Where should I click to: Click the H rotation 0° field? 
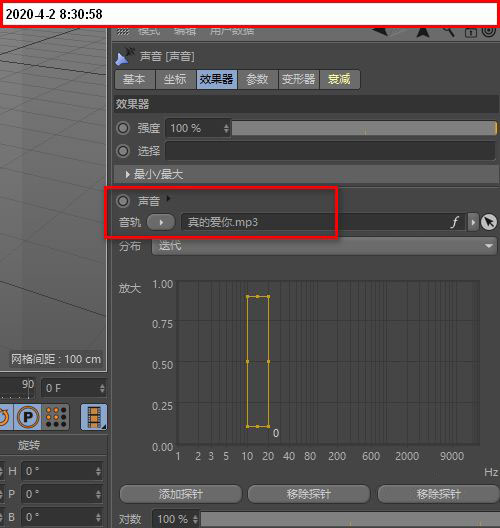(62, 471)
